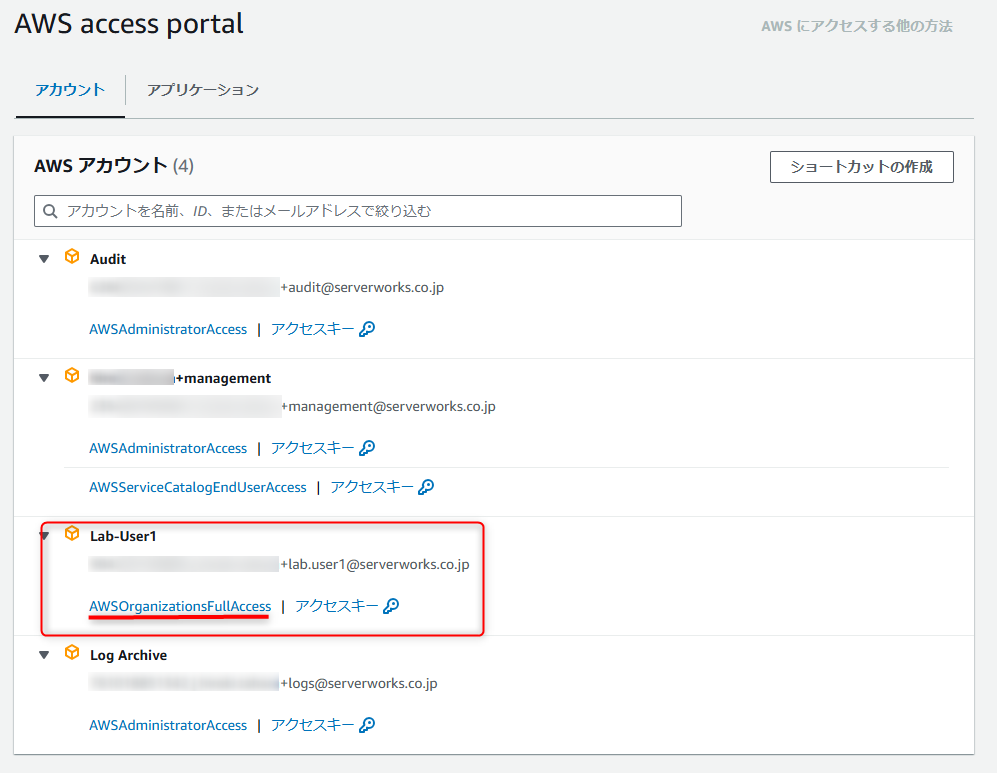Switch to the アカウント tab
Viewport: 997px width, 773px height.
coord(70,90)
